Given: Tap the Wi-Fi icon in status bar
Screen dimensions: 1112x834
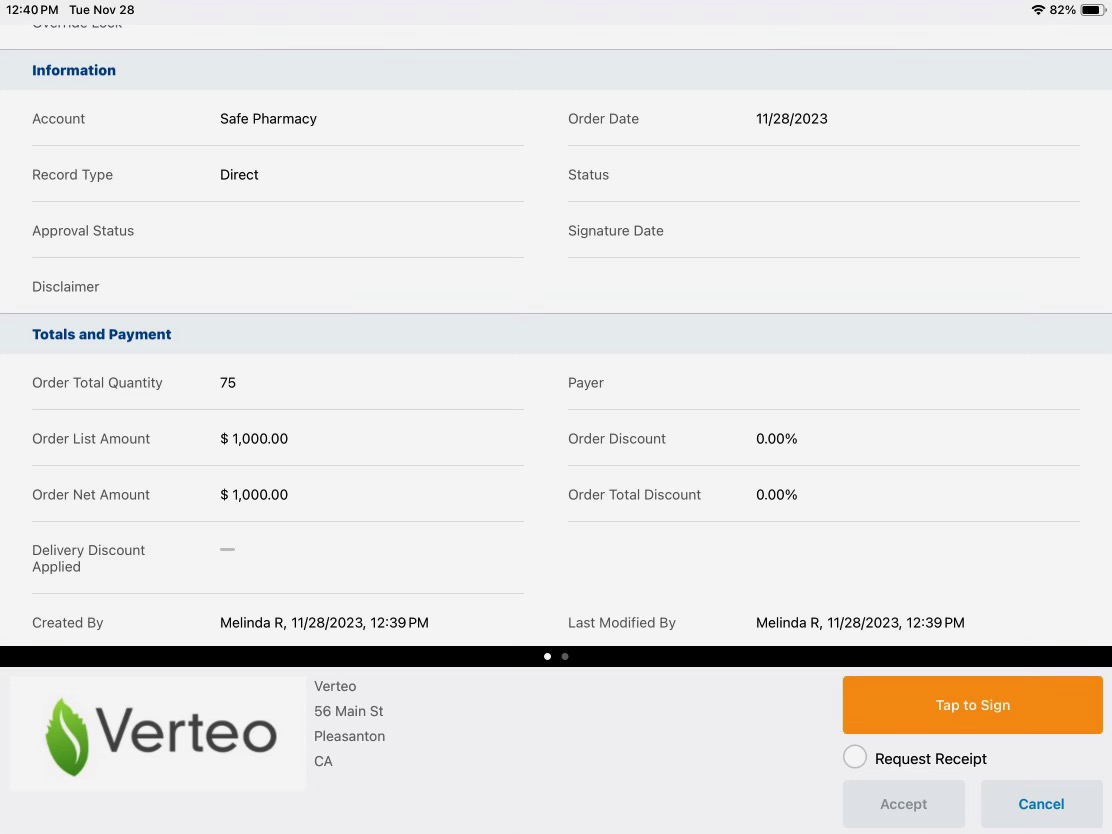Looking at the screenshot, I should tap(1038, 10).
